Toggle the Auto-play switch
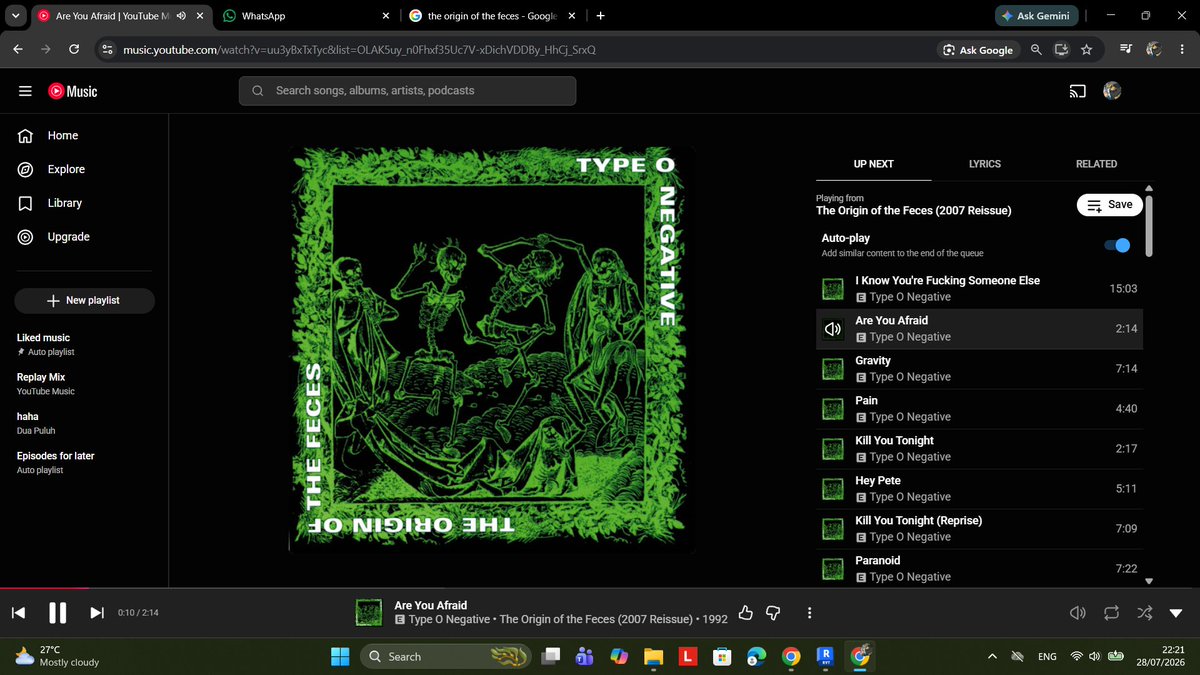This screenshot has width=1200, height=675. click(x=1117, y=245)
